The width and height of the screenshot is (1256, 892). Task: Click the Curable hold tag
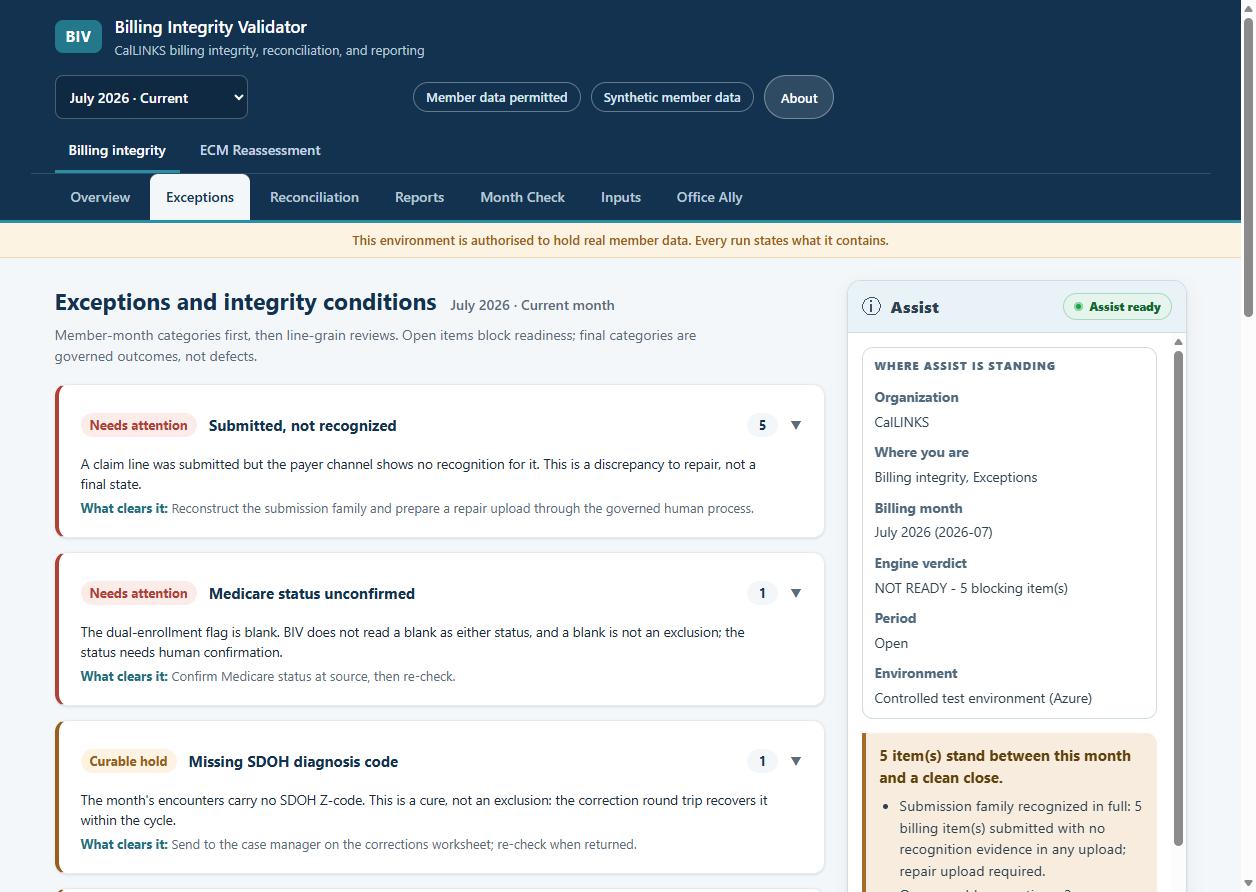128,761
